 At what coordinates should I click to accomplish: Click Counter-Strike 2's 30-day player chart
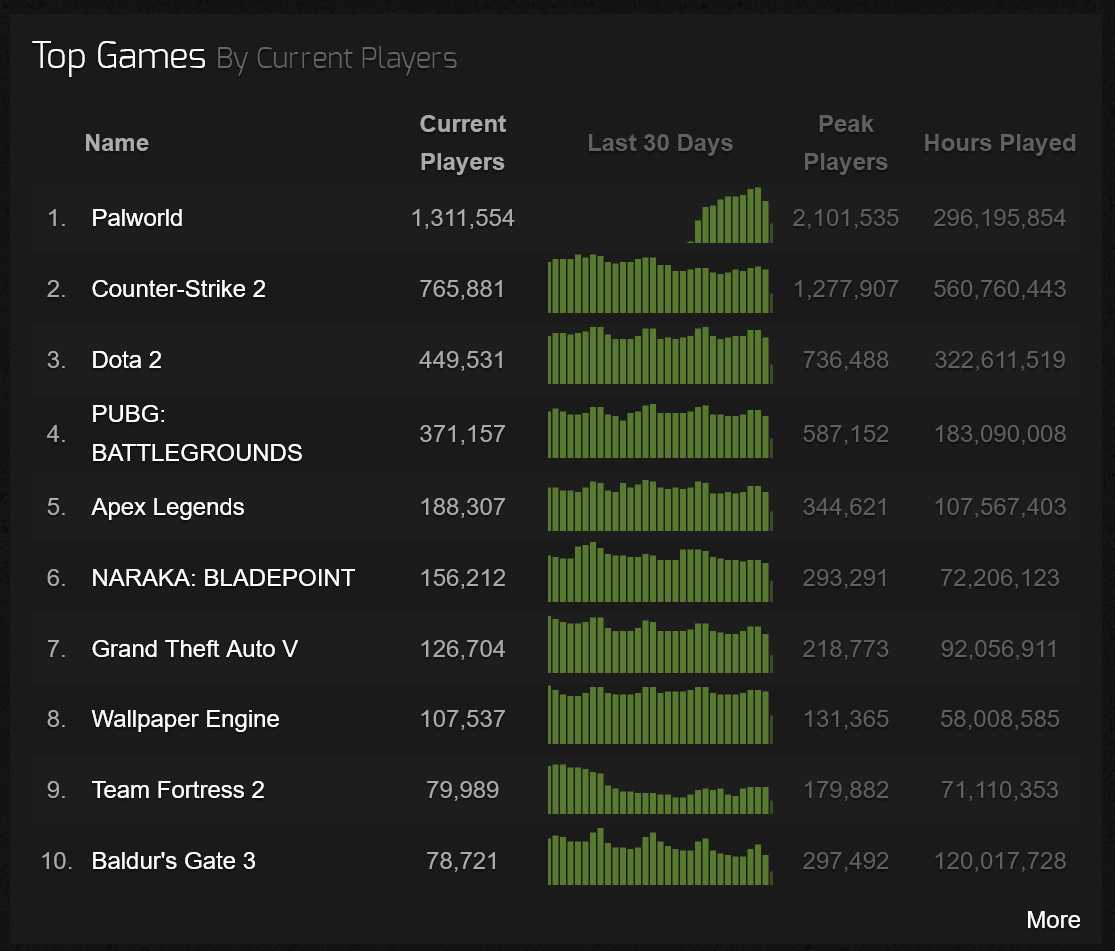coord(660,285)
